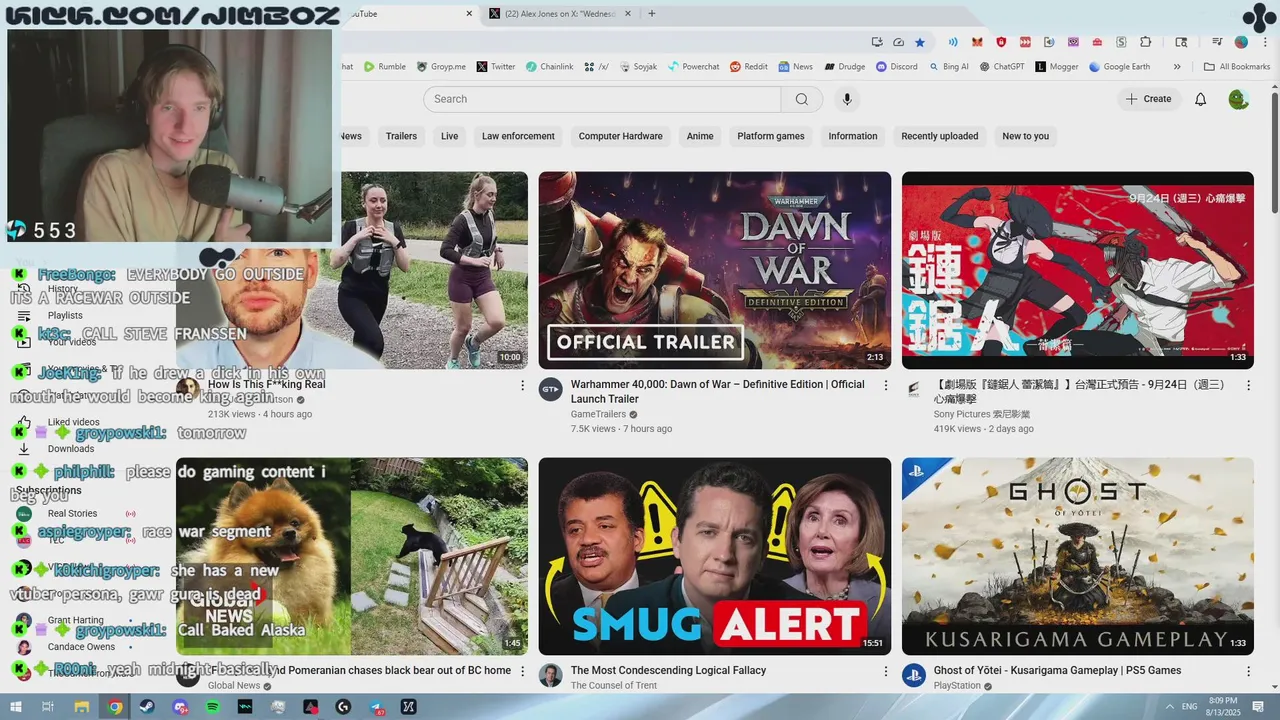
Task: Close the Alex Jones on X tab
Action: 628,14
